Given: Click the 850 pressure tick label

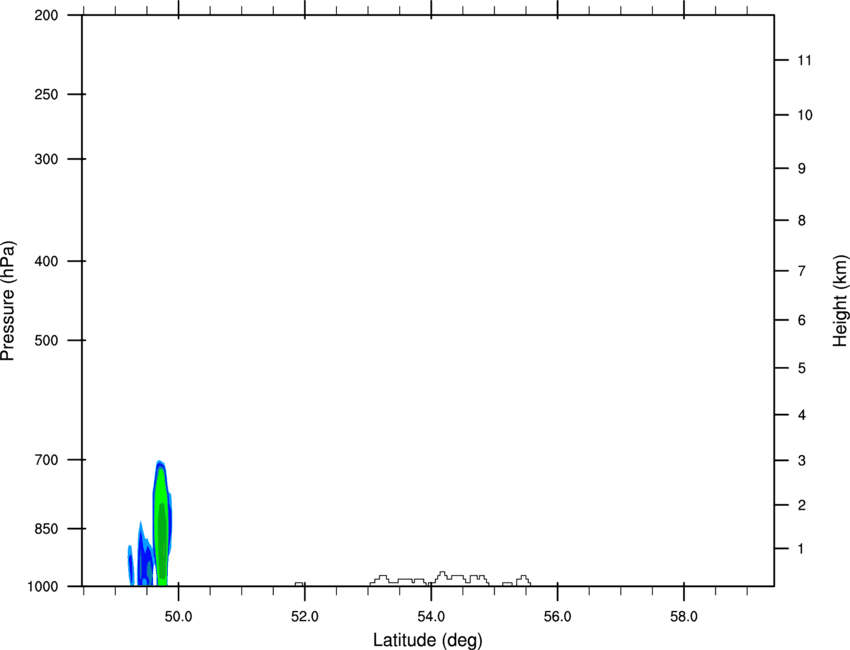Looking at the screenshot, I should (46, 529).
